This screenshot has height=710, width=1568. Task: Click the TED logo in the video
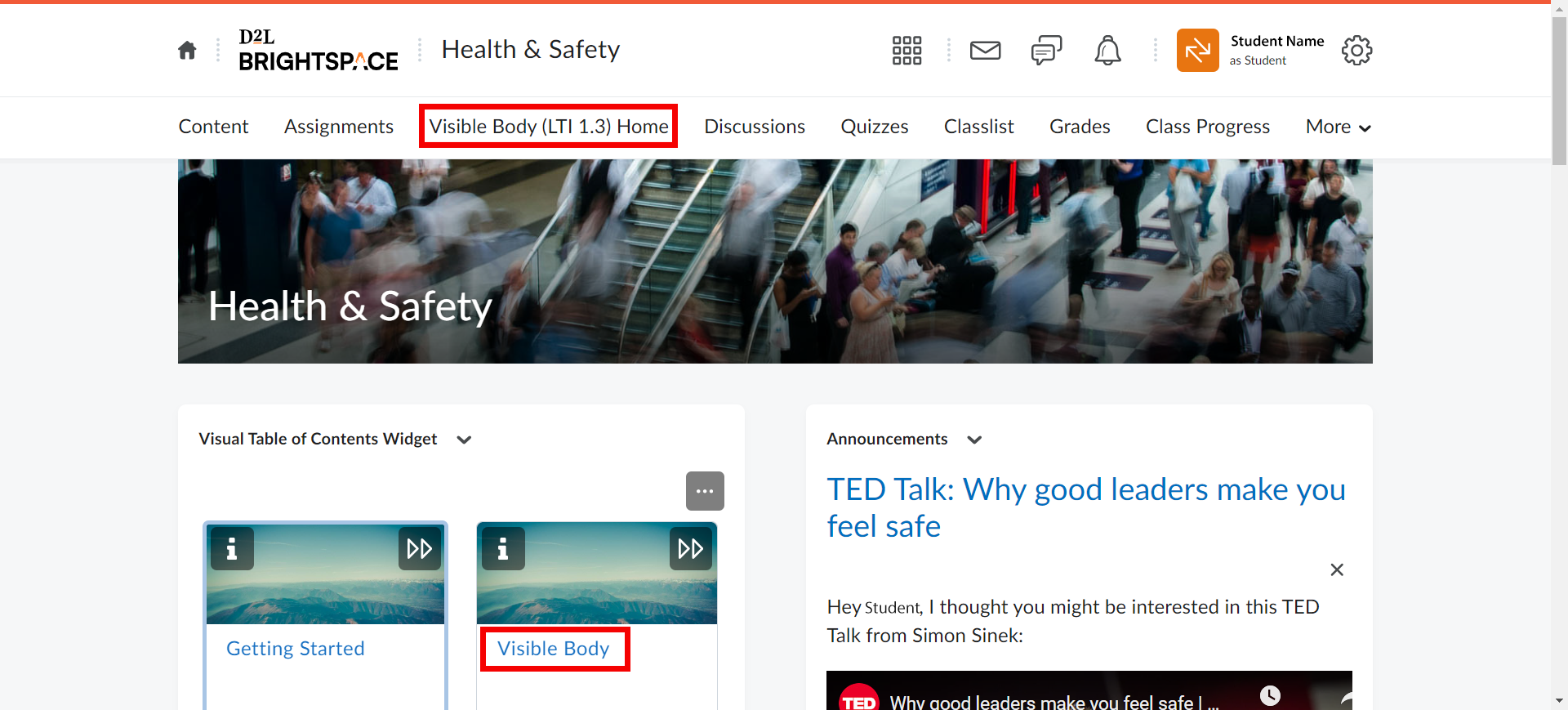(x=859, y=697)
